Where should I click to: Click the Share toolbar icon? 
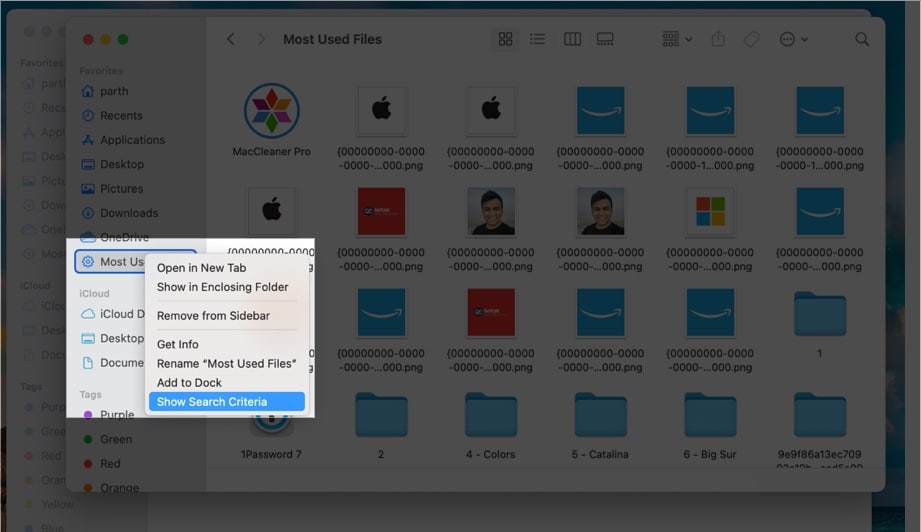tap(718, 39)
